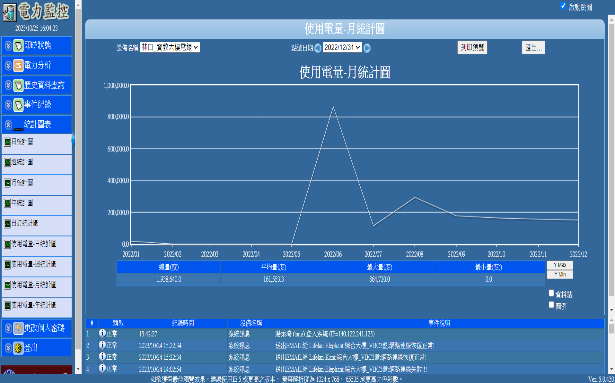Enable the 資料點 checkbox
Screen dimensions: 615x383
click(x=551, y=293)
